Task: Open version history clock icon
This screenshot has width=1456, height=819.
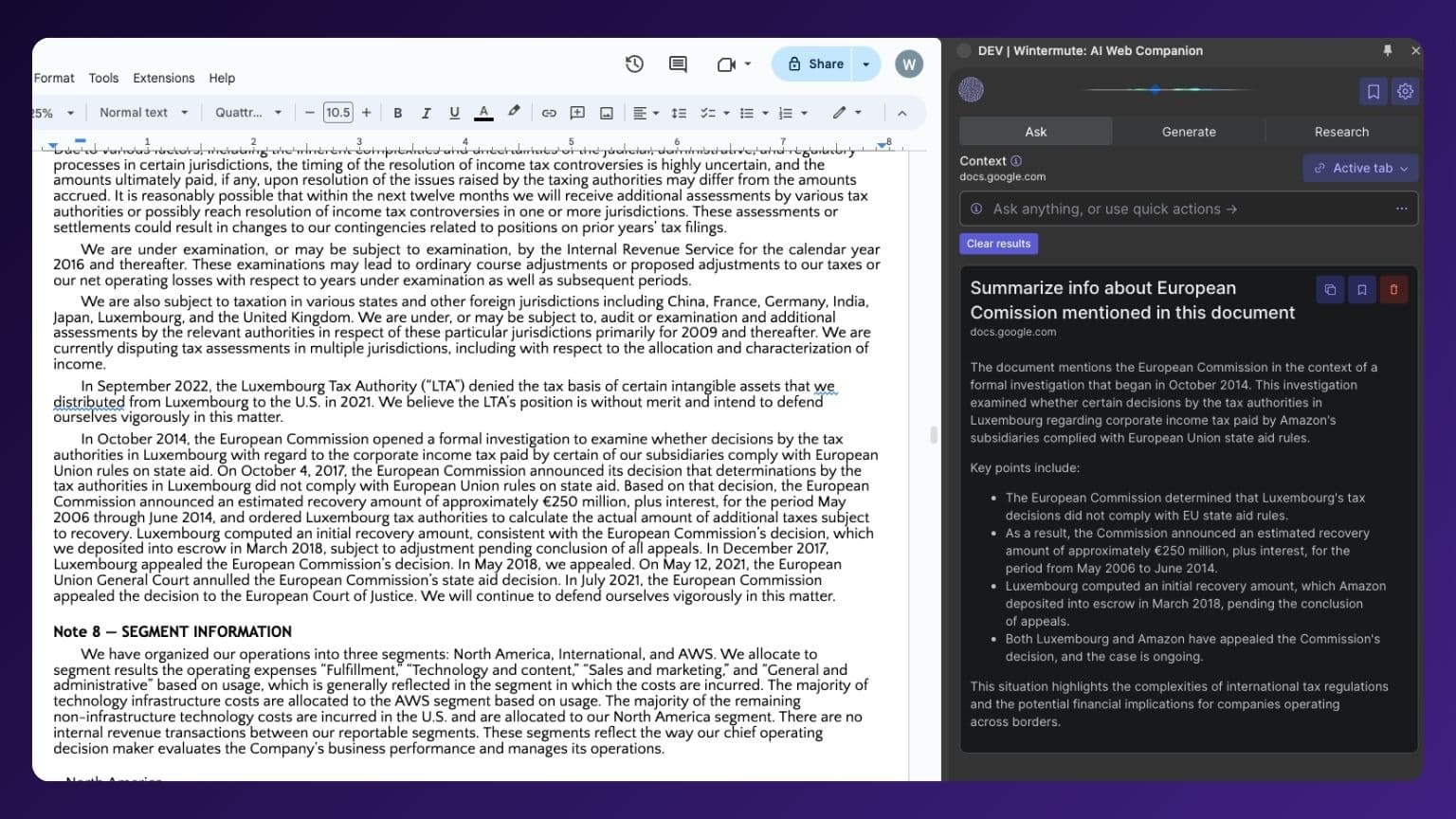Action: (634, 64)
